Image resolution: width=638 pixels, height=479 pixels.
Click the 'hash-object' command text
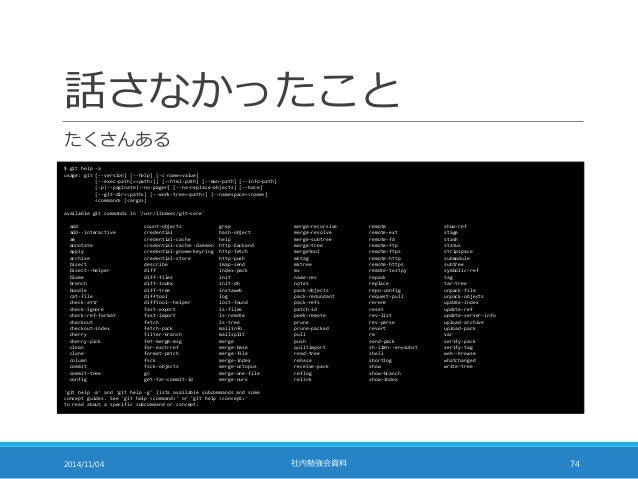[x=235, y=233]
